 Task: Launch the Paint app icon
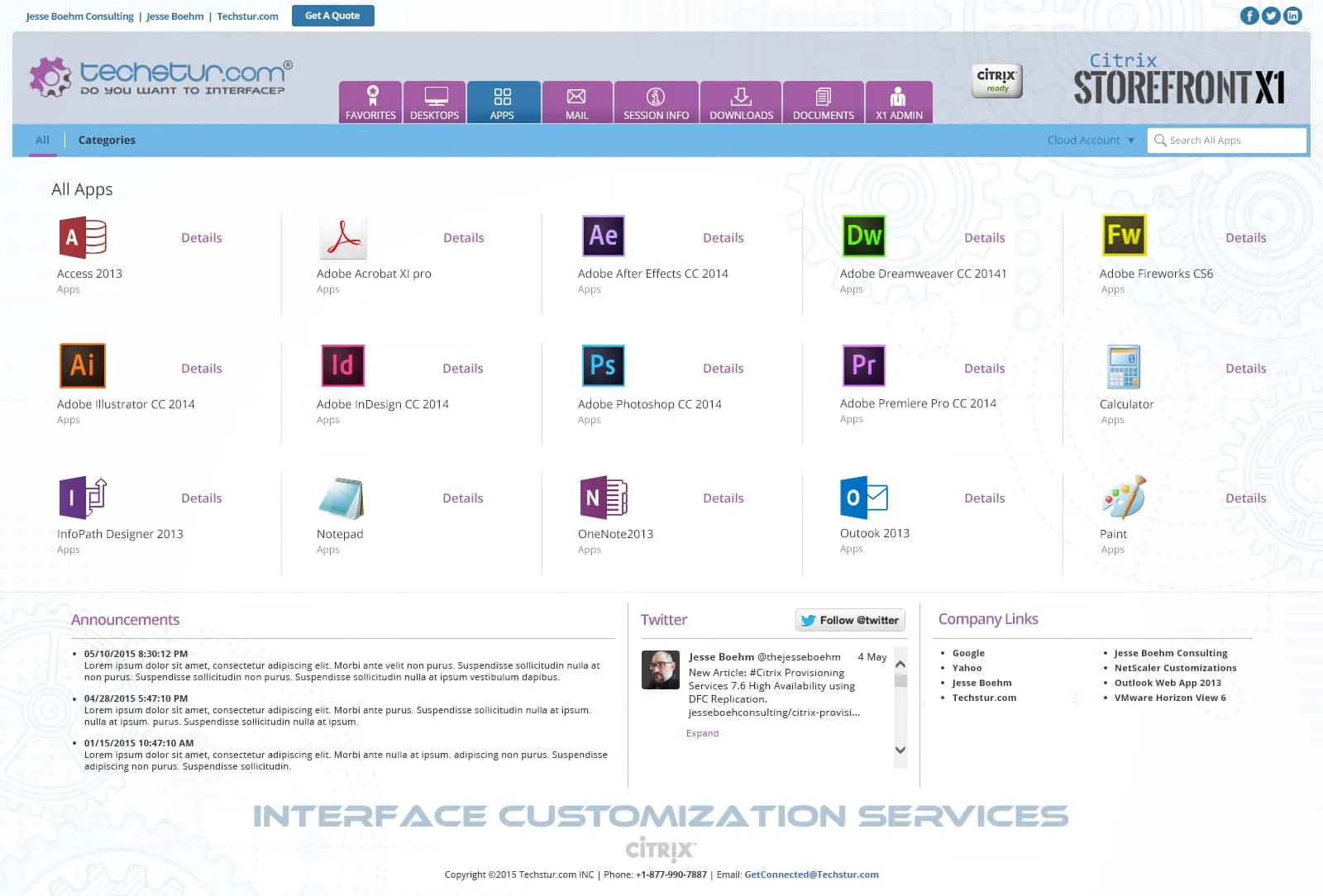click(x=1124, y=497)
